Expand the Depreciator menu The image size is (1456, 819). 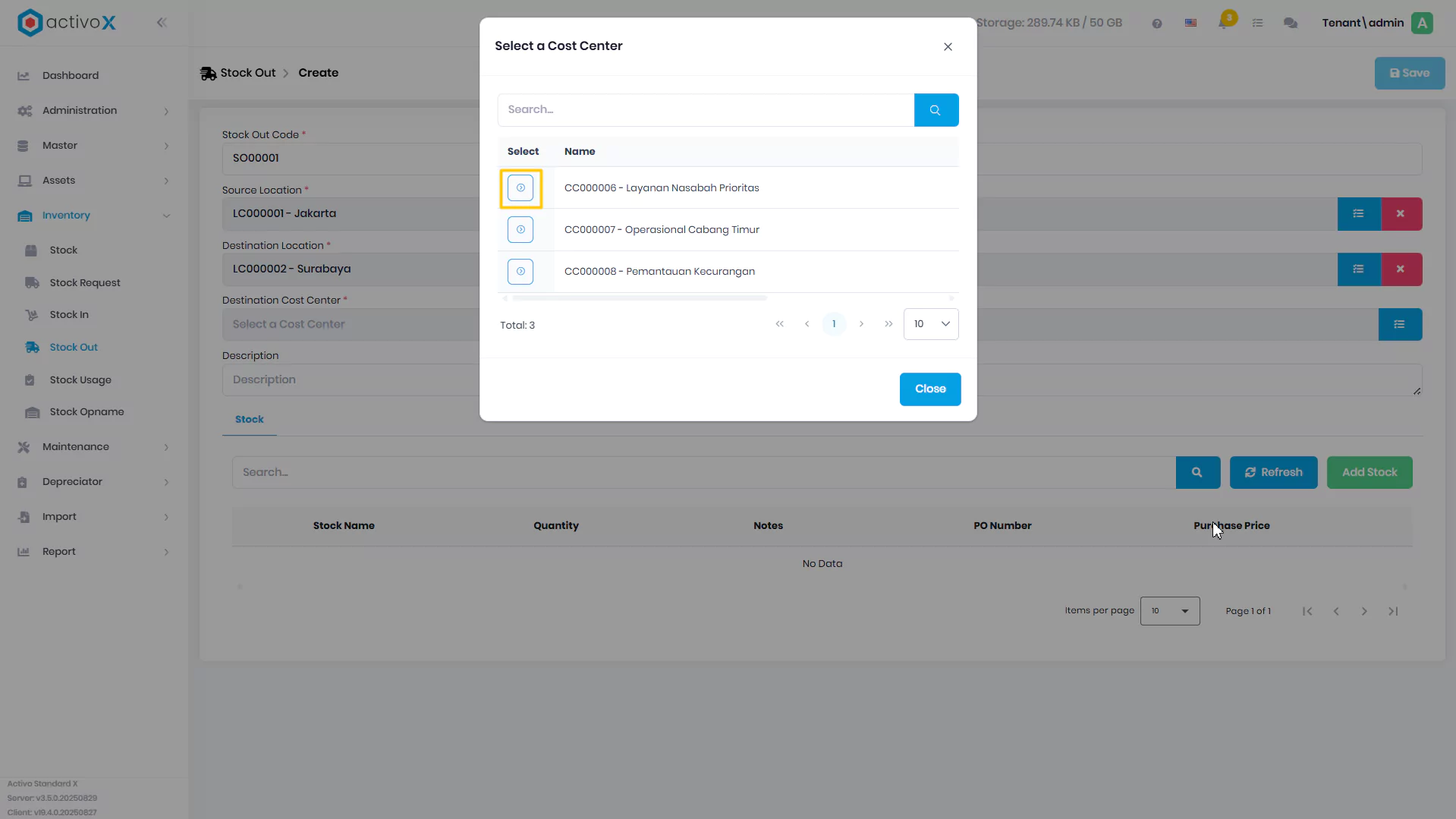click(93, 482)
